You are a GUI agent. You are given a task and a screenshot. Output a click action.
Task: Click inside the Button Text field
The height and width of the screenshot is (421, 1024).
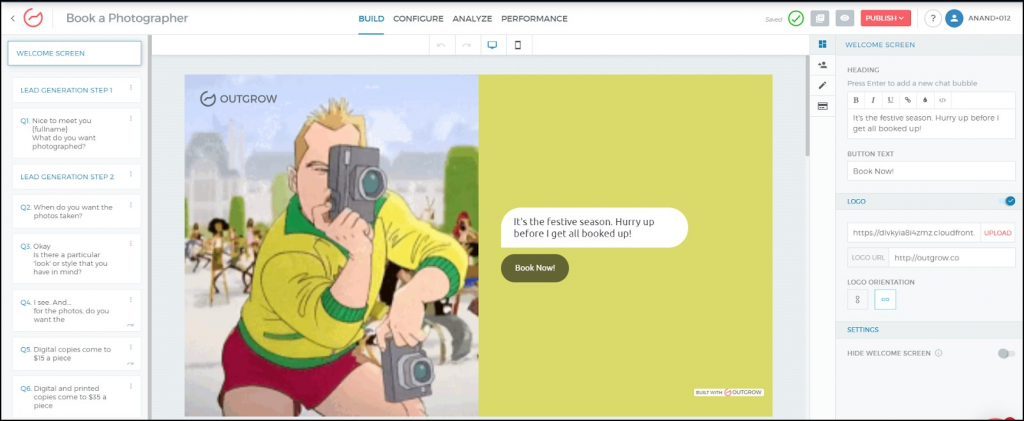click(930, 171)
